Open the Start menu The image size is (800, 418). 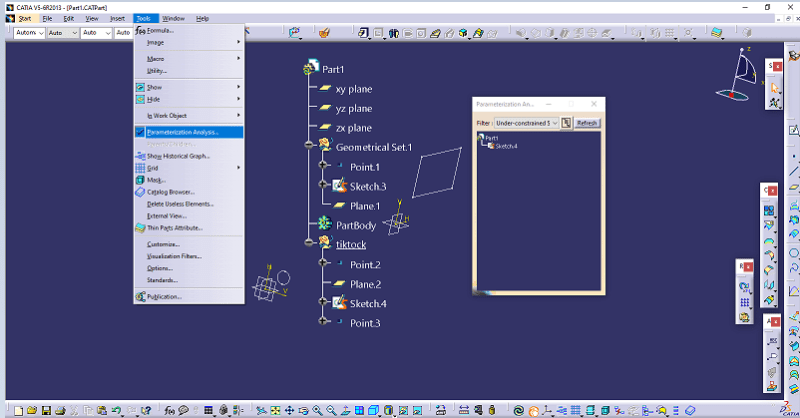click(24, 18)
